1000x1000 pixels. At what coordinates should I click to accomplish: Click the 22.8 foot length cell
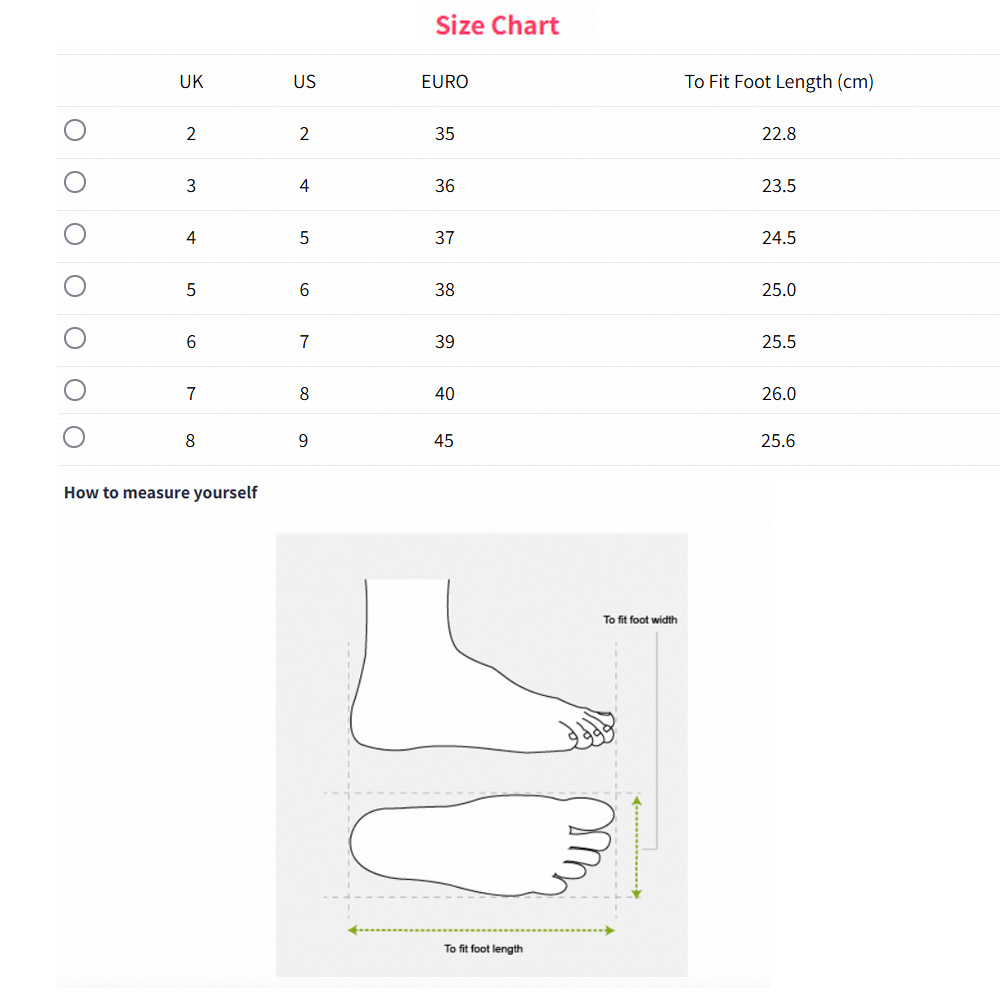(779, 134)
